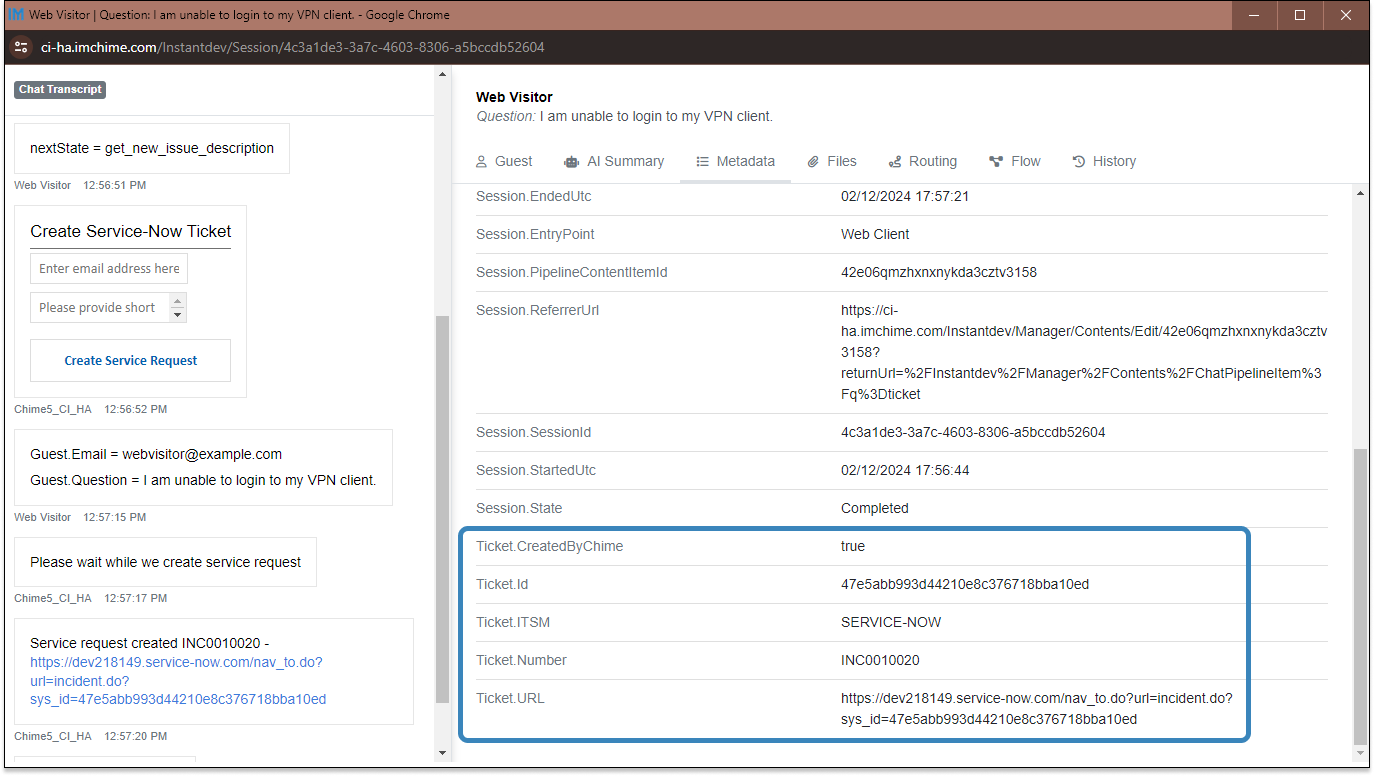Viewport: 1374px width, 776px height.
Task: Click the Ticket.URL label
Action: [510, 698]
